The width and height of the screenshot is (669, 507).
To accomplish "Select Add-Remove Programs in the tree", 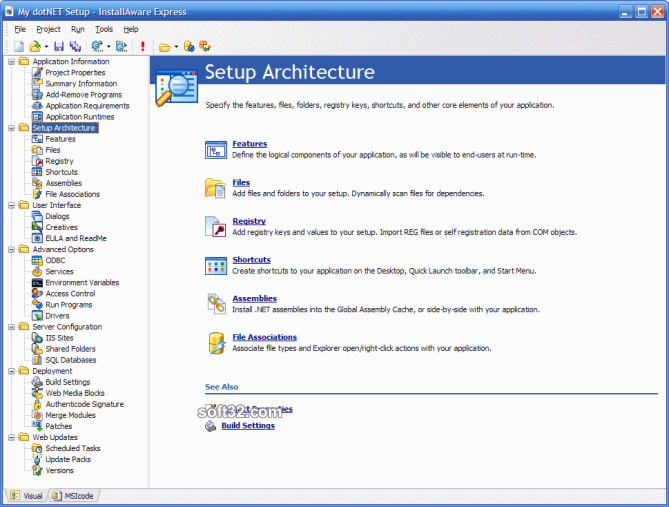I will coord(84,95).
